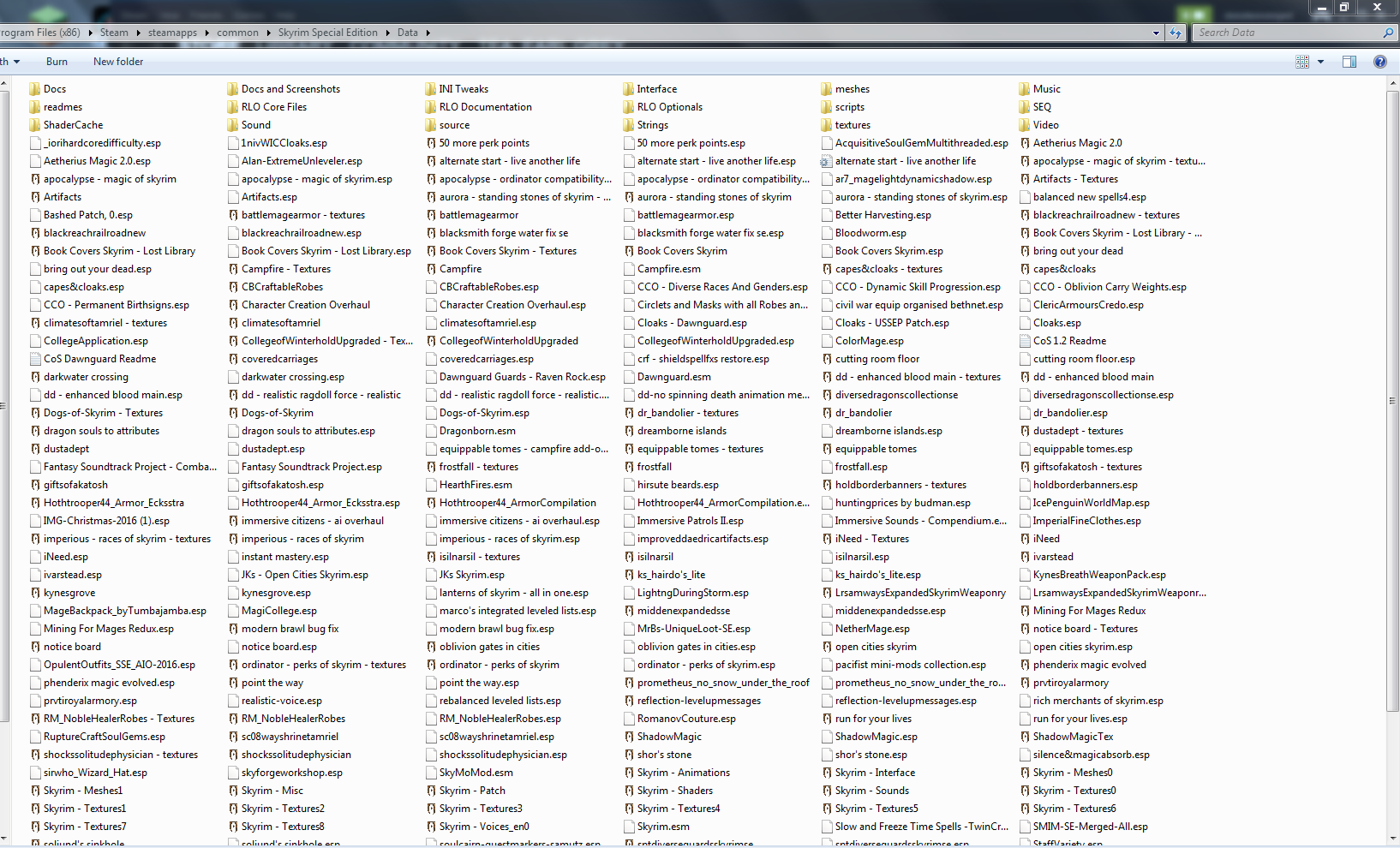Click the RLO Core Files folder icon
This screenshot has height=848, width=1400.
click(x=233, y=107)
